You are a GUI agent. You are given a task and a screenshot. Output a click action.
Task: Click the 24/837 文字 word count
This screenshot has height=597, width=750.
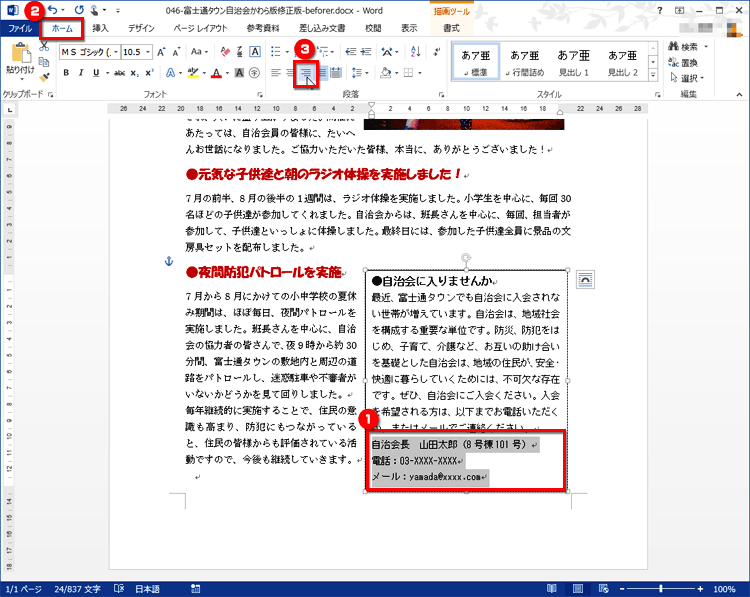77,589
